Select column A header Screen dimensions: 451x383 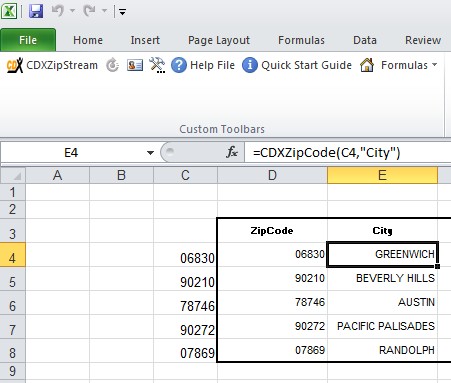[x=58, y=175]
